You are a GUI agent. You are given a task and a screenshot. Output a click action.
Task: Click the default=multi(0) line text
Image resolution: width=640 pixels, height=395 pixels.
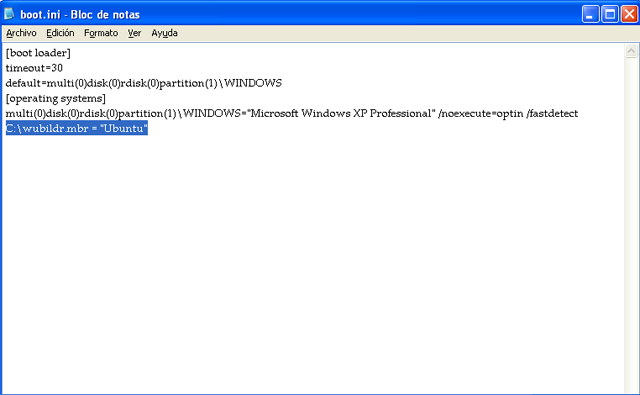click(x=144, y=83)
